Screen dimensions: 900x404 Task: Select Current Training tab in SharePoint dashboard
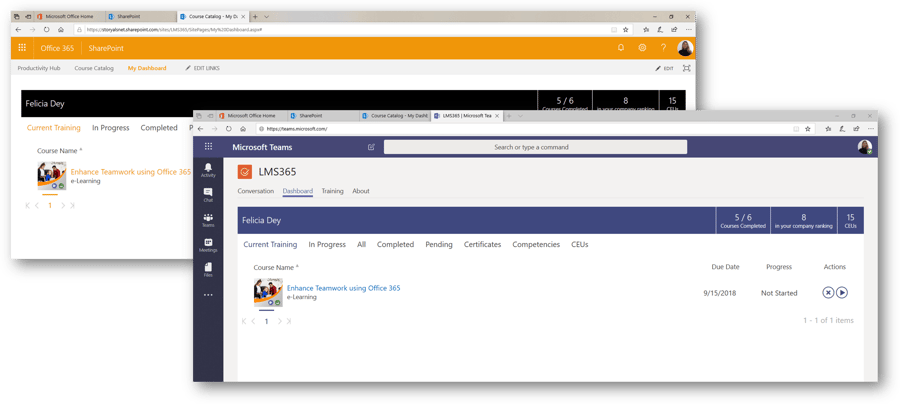(x=54, y=128)
